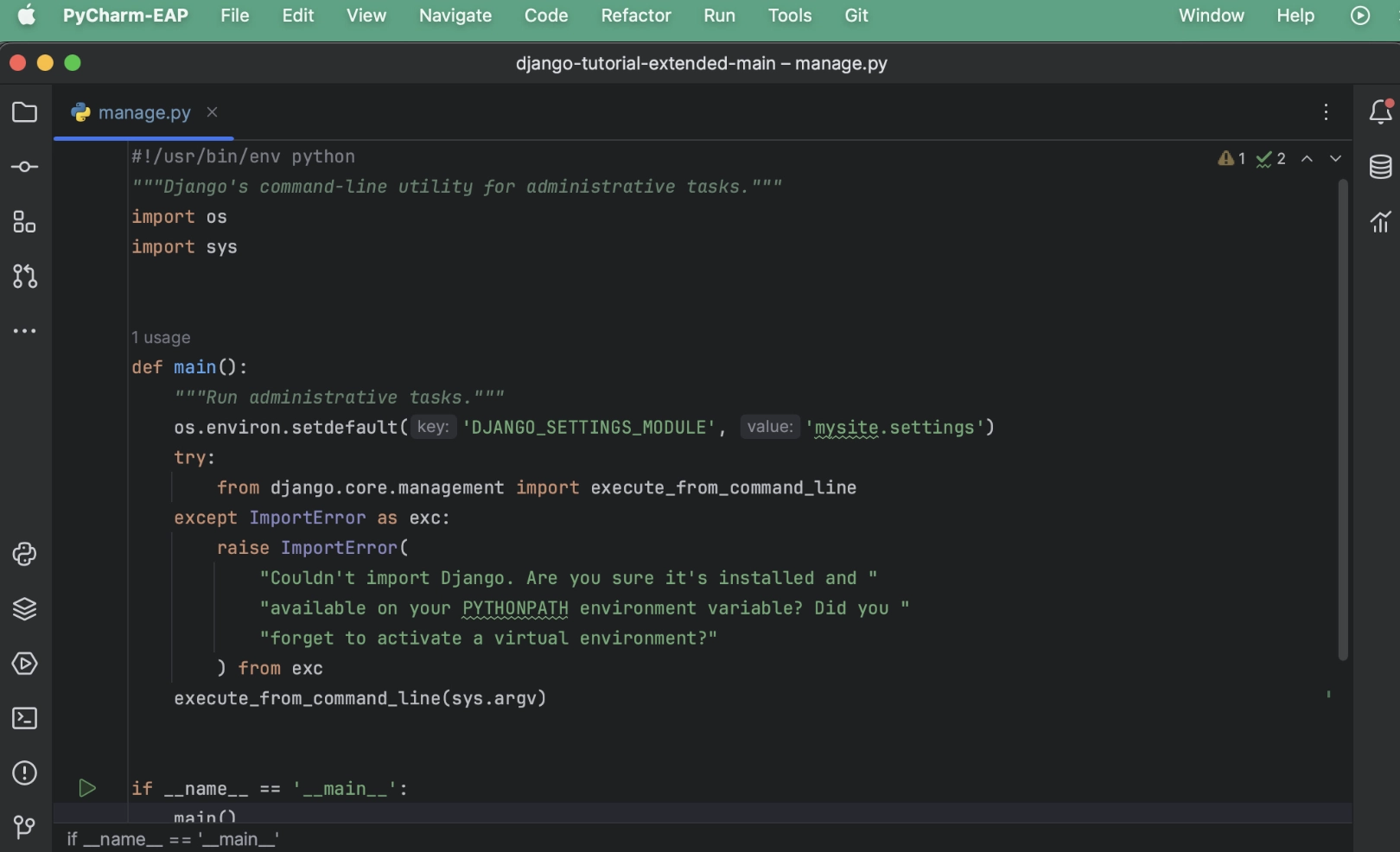Open the Notifications bell icon
Viewport: 1400px width, 852px height.
click(x=1380, y=111)
